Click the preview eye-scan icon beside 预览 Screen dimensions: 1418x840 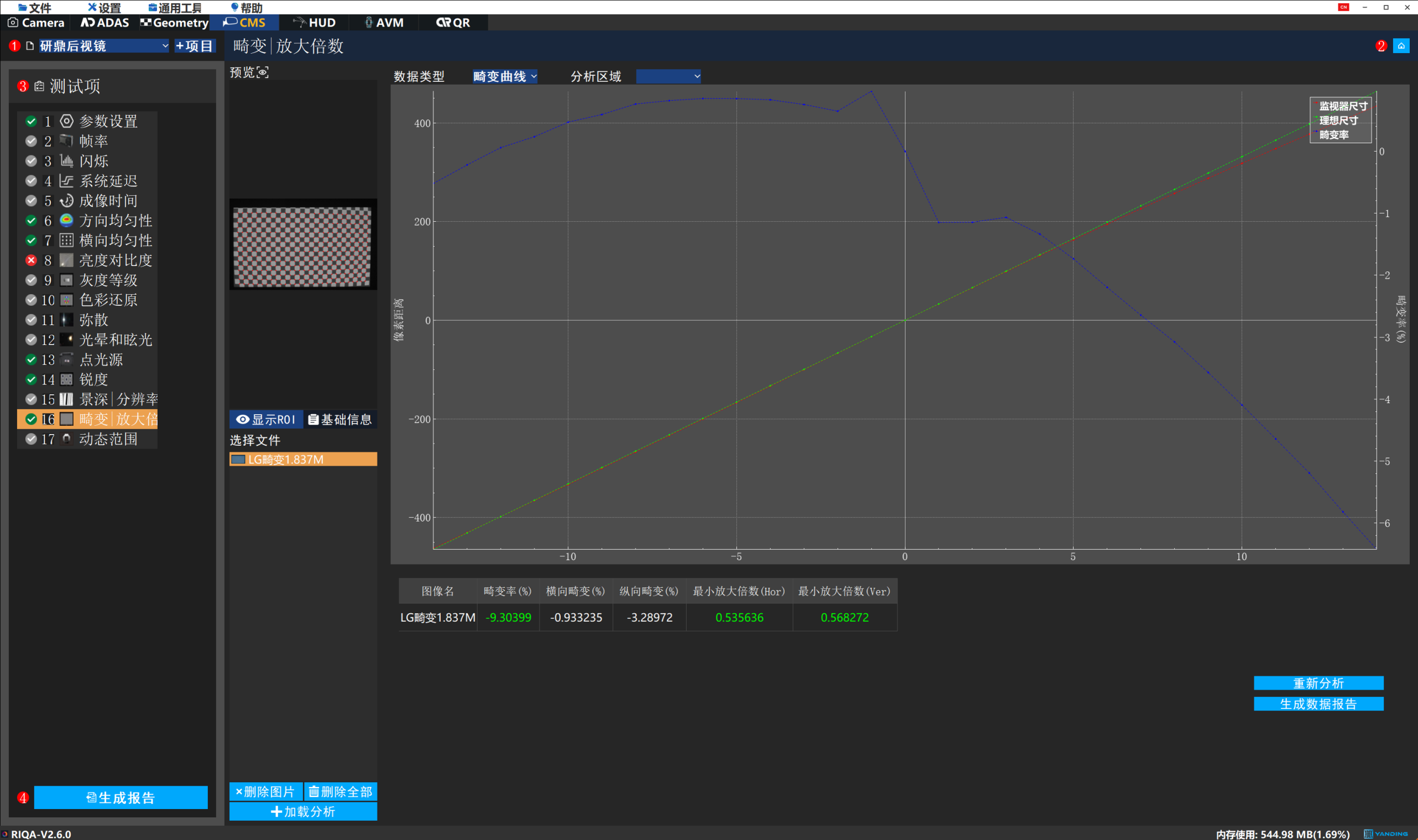(x=263, y=72)
